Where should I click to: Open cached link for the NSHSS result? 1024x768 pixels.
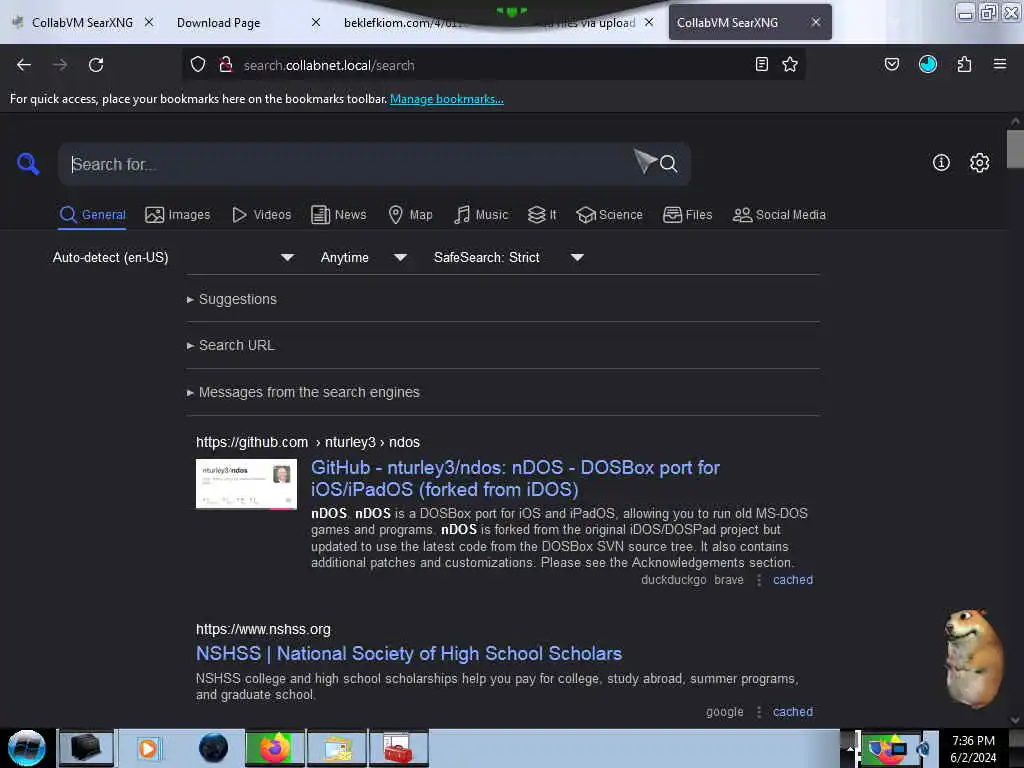[x=793, y=711]
